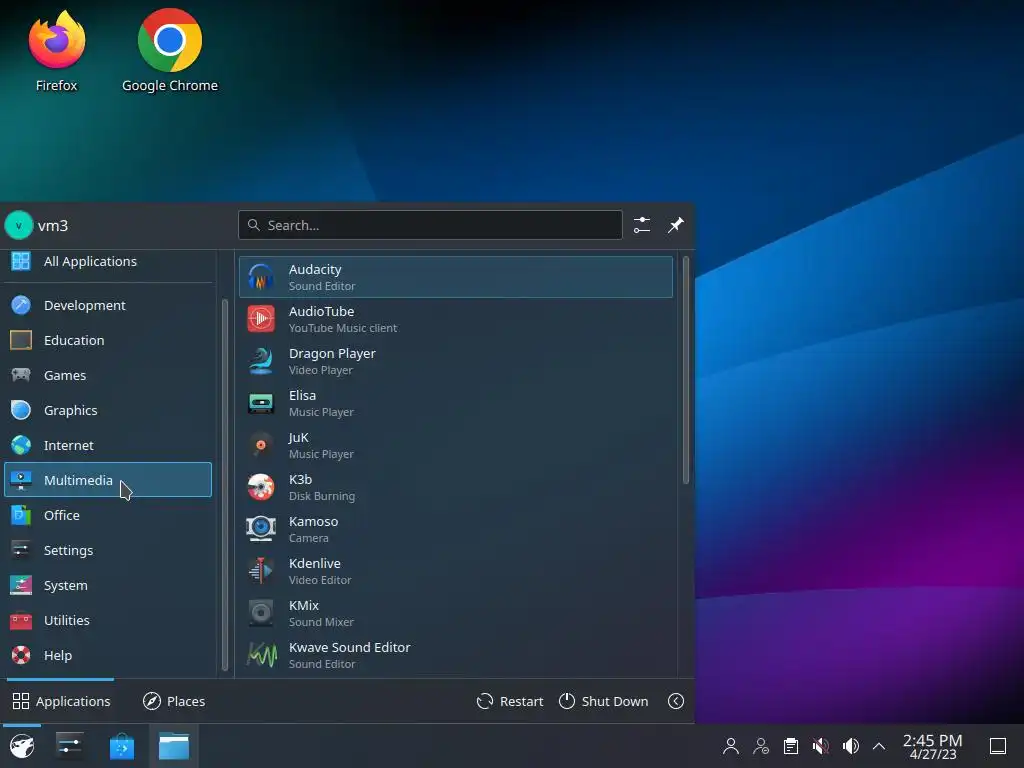Open KMix sound mixer
This screenshot has width=1024, height=768.
pos(456,613)
